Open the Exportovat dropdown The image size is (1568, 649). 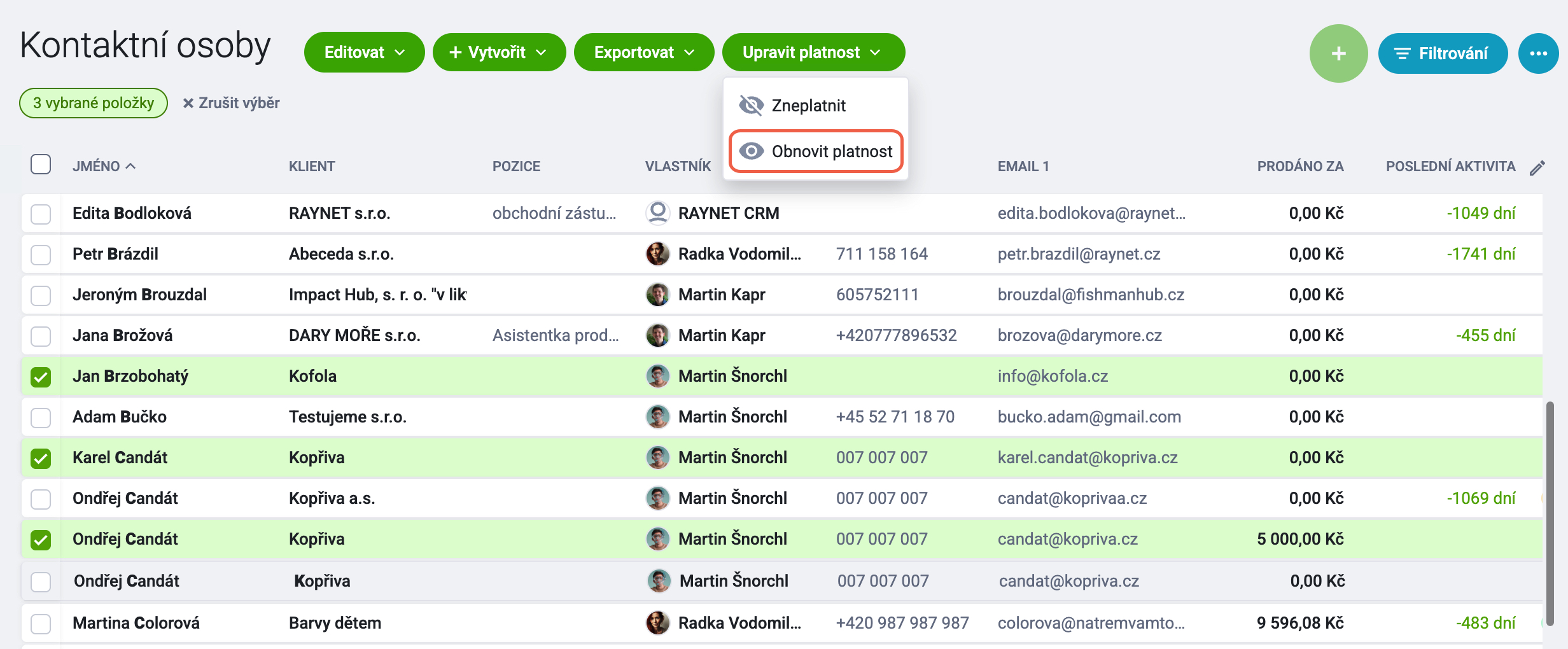643,52
